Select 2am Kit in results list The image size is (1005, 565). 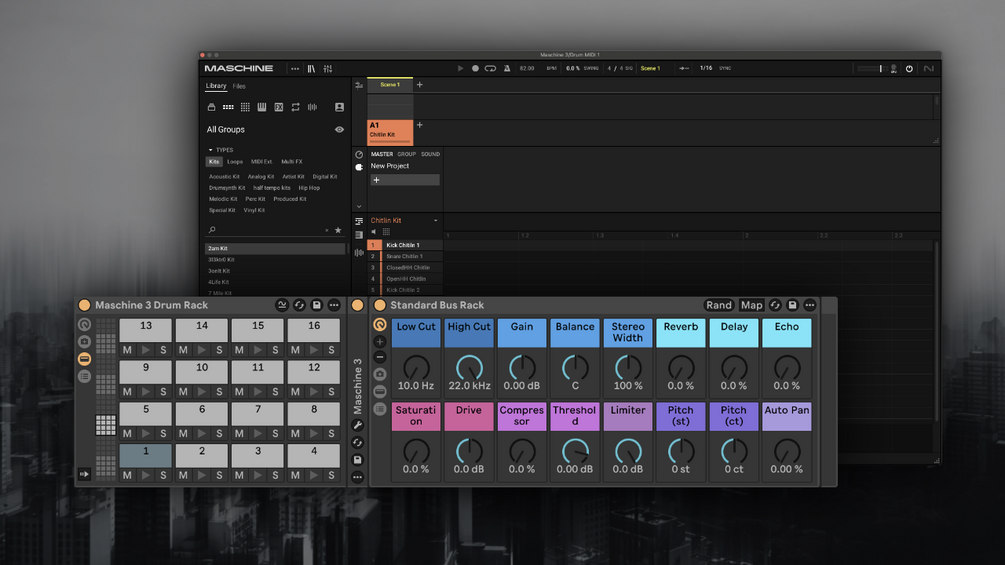coord(275,248)
